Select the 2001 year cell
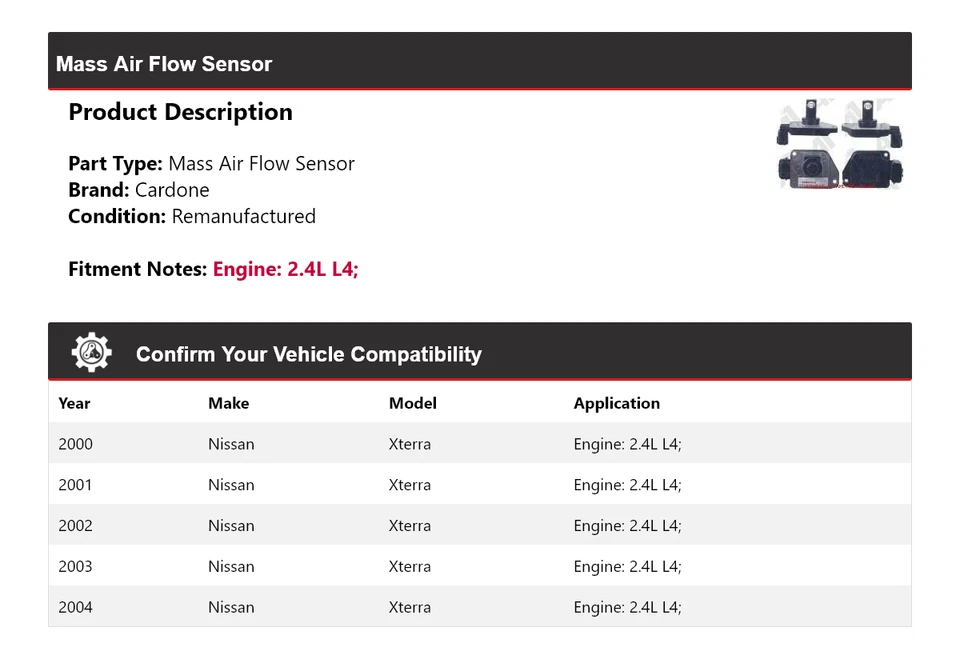The image size is (960, 659). pos(75,485)
